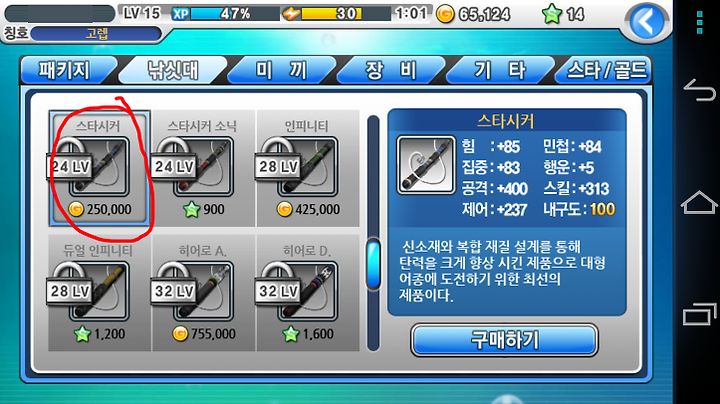
Task: Tap the Android home button
Action: click(699, 202)
